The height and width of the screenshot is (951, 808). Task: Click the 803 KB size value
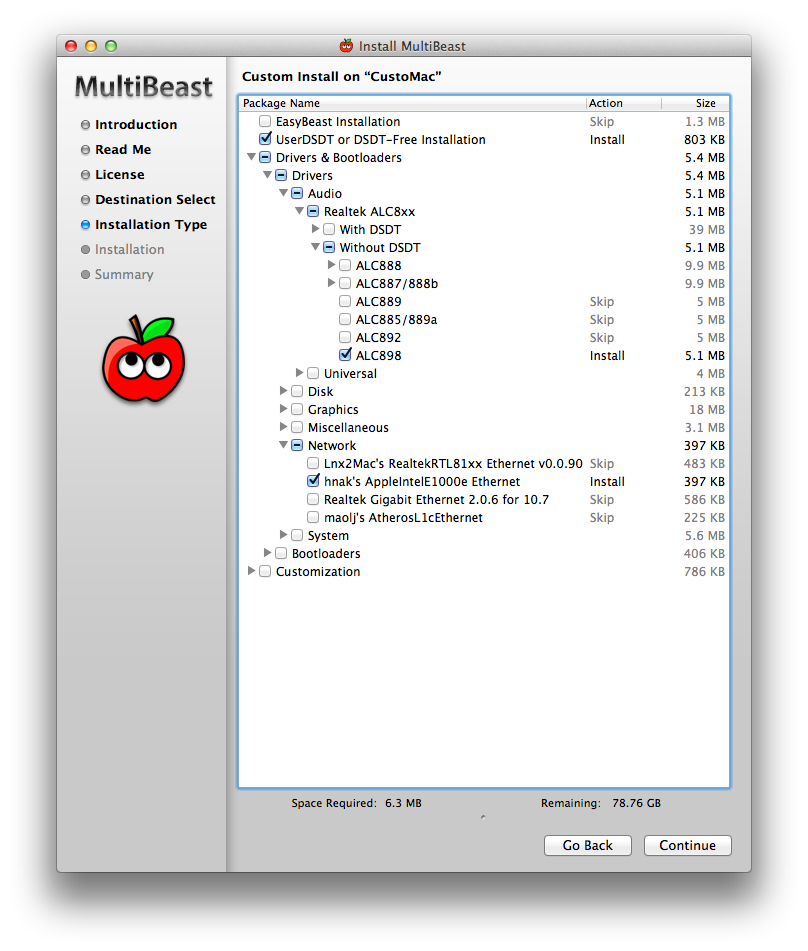pos(704,139)
